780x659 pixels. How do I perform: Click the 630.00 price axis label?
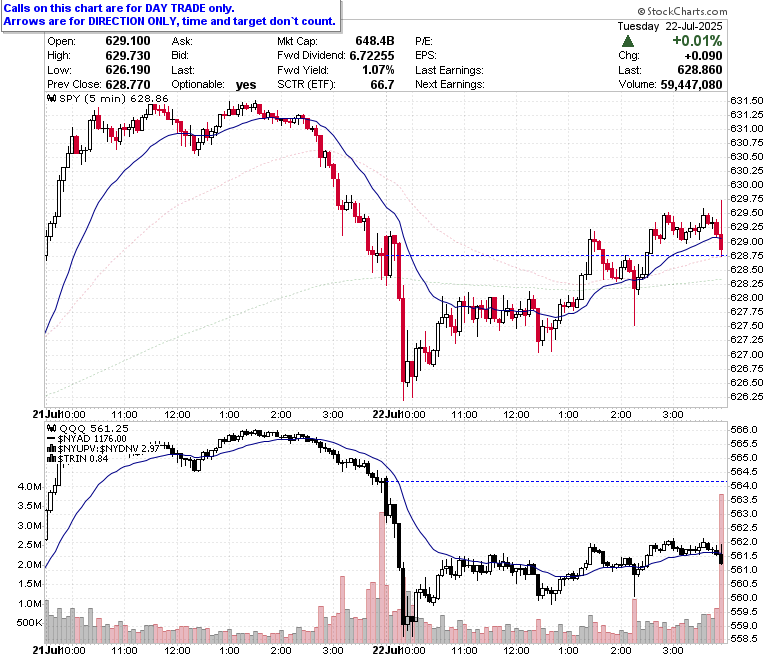746,185
